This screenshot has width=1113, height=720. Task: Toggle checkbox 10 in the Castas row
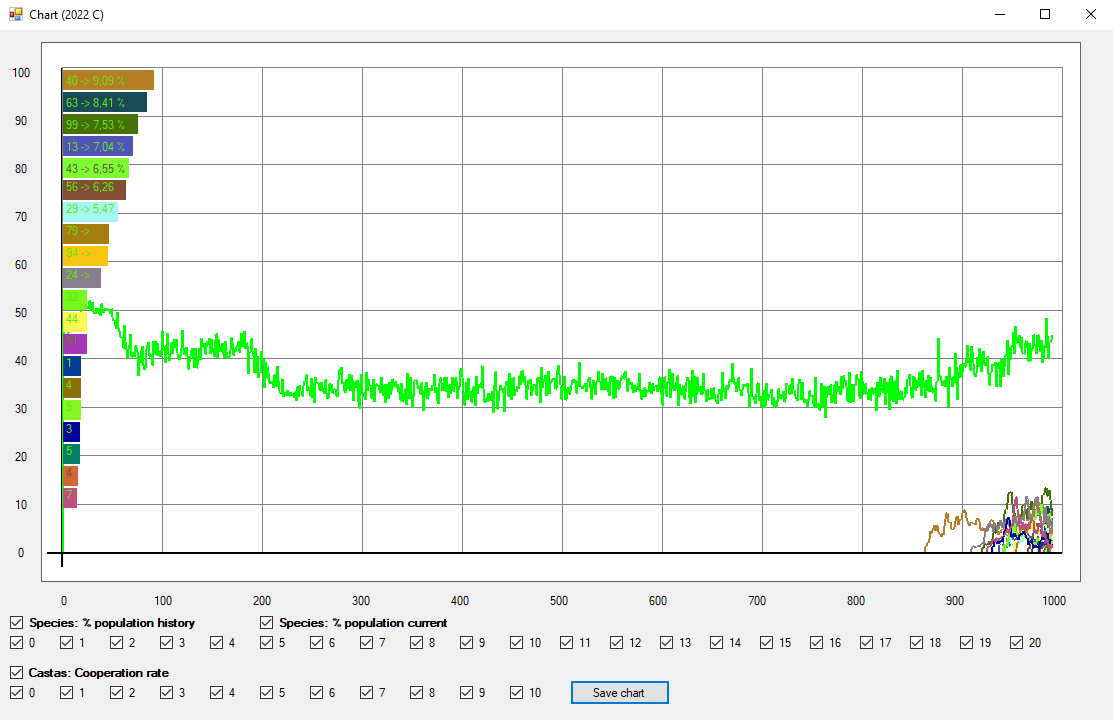tap(517, 693)
